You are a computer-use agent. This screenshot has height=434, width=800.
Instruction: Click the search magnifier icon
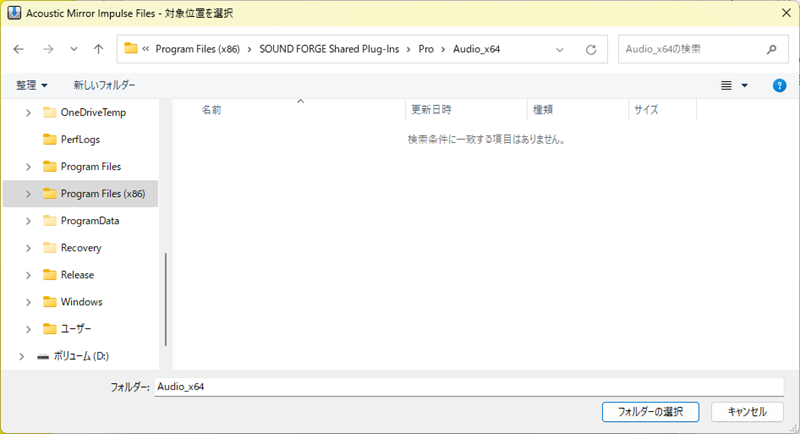point(770,49)
